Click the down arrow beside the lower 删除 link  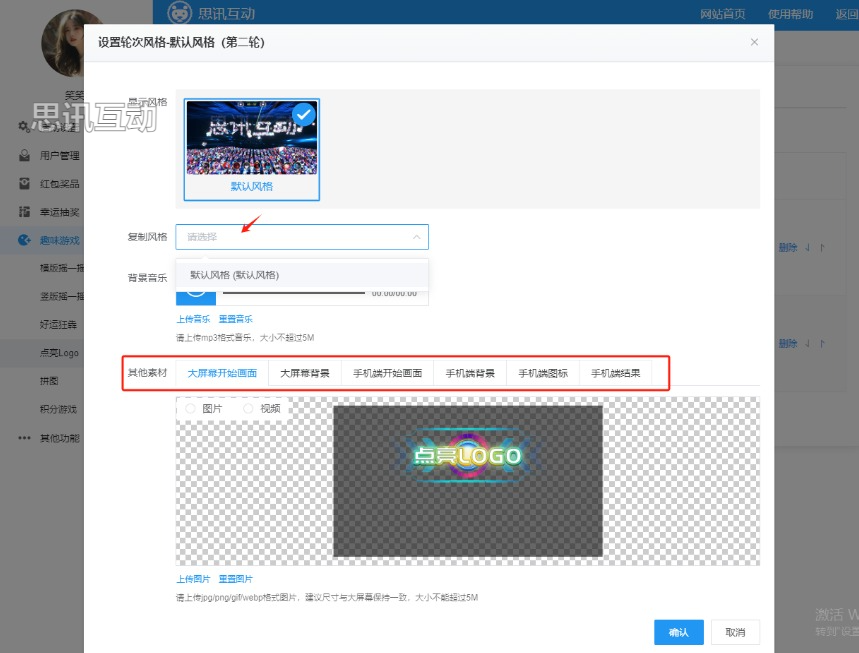[808, 343]
